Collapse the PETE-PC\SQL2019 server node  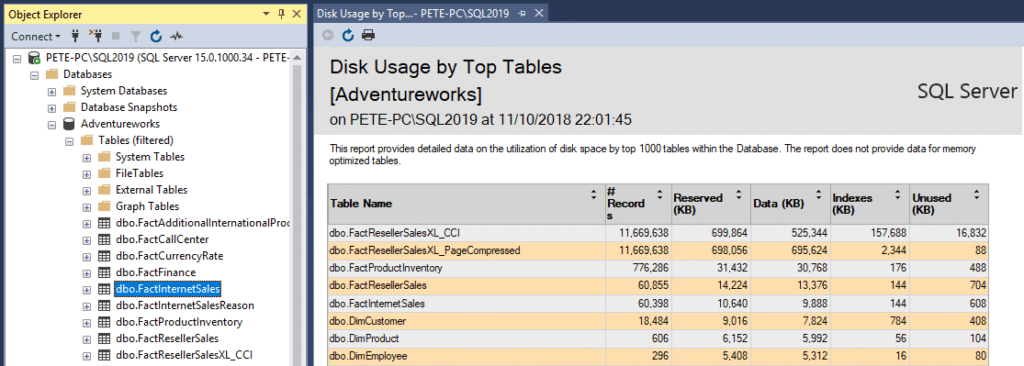coord(17,58)
